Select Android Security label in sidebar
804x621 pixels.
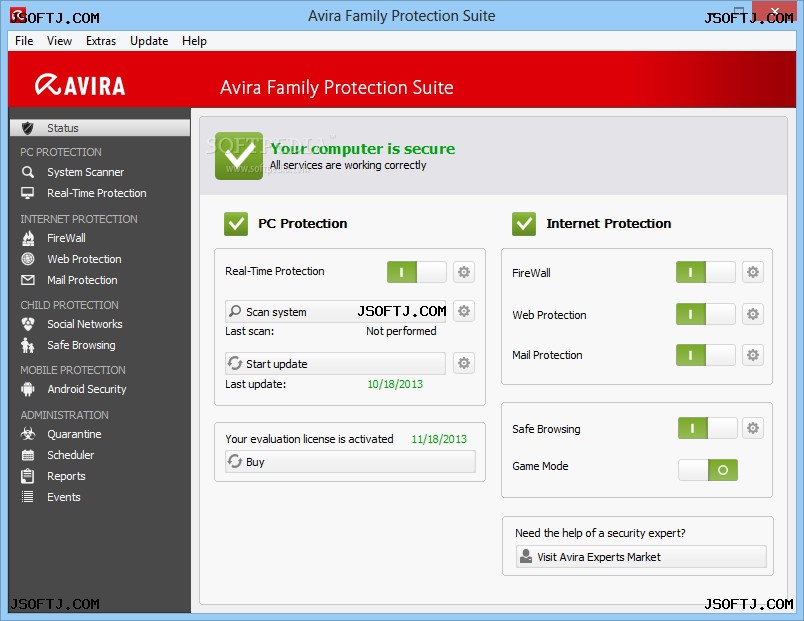(87, 389)
